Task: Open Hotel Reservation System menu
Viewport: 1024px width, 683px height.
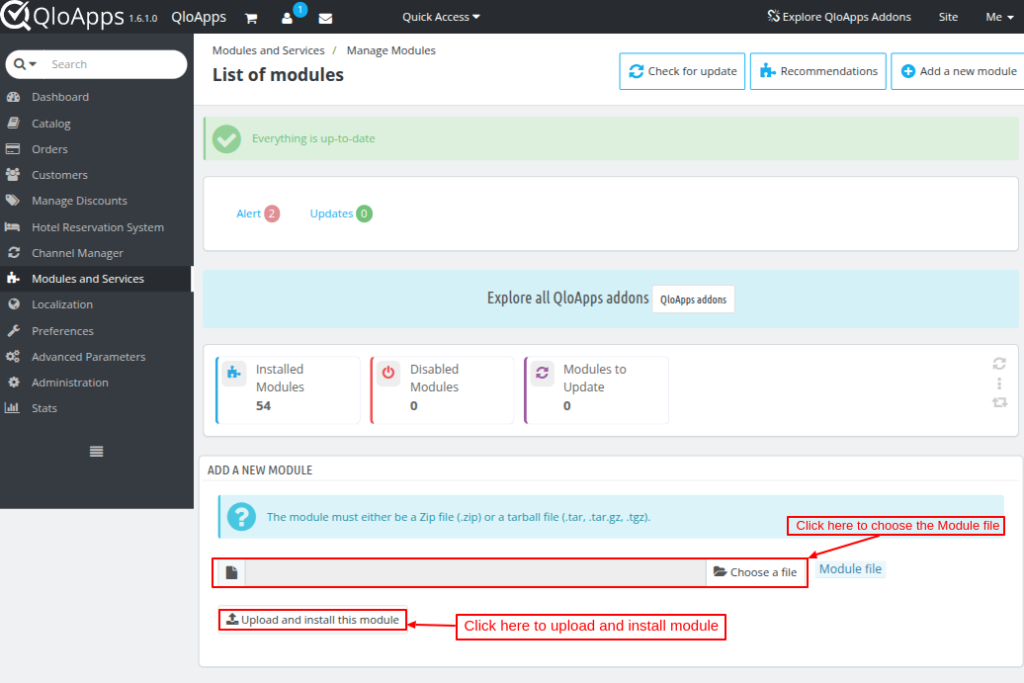Action: coord(97,227)
